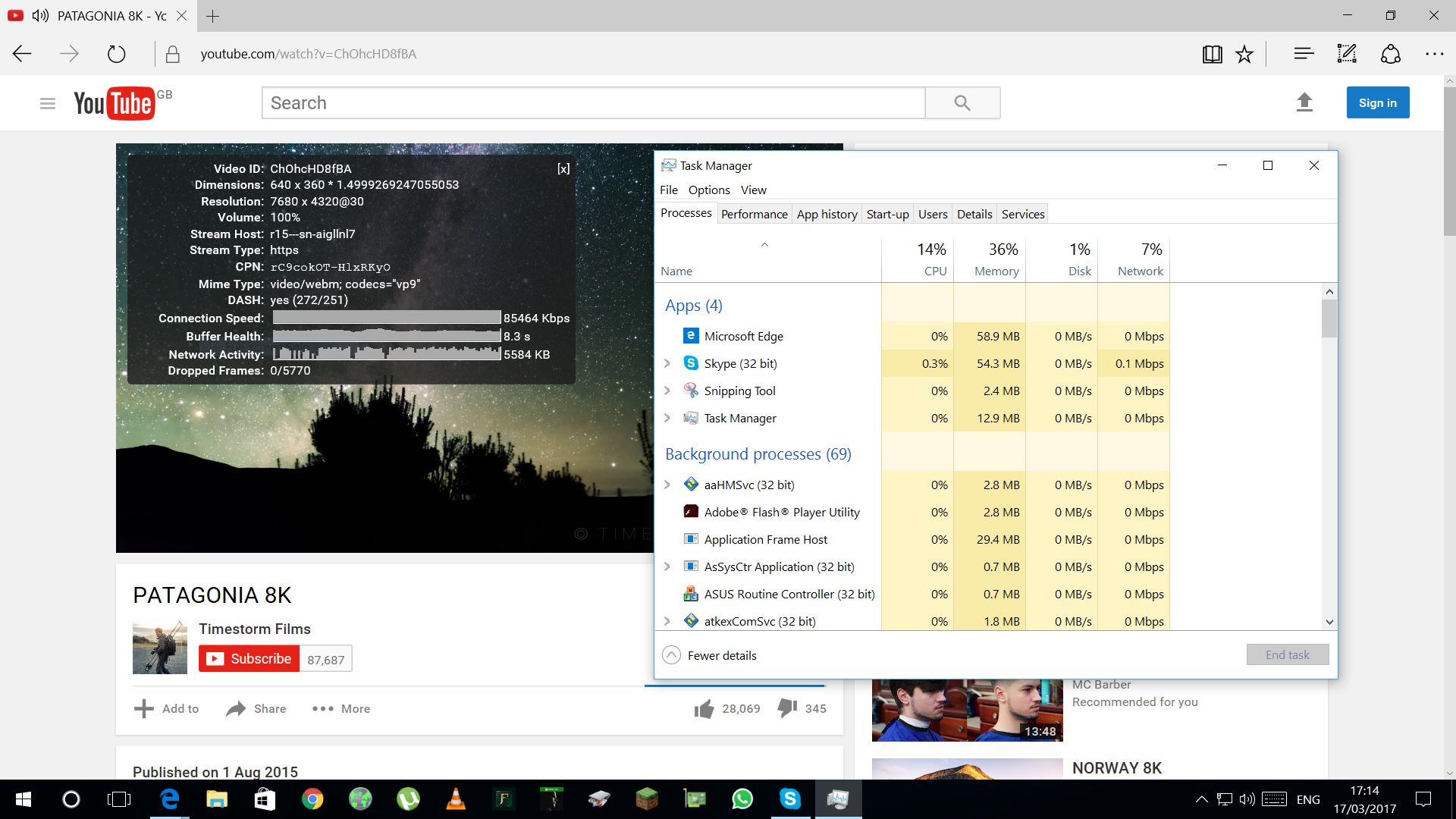This screenshot has height=819, width=1456.
Task: Switch to the Performance tab
Action: pyautogui.click(x=755, y=214)
